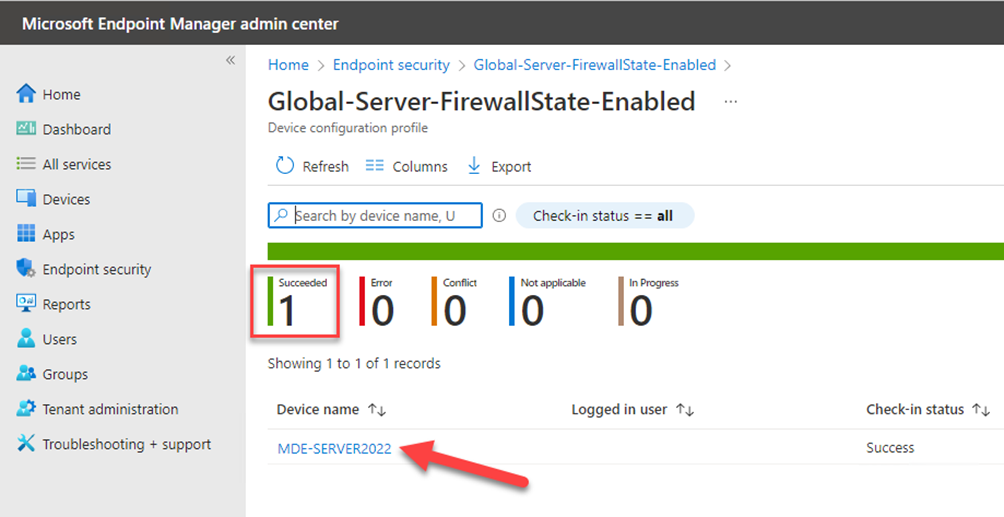
Task: Click the Reports screen icon
Action: tap(26, 303)
